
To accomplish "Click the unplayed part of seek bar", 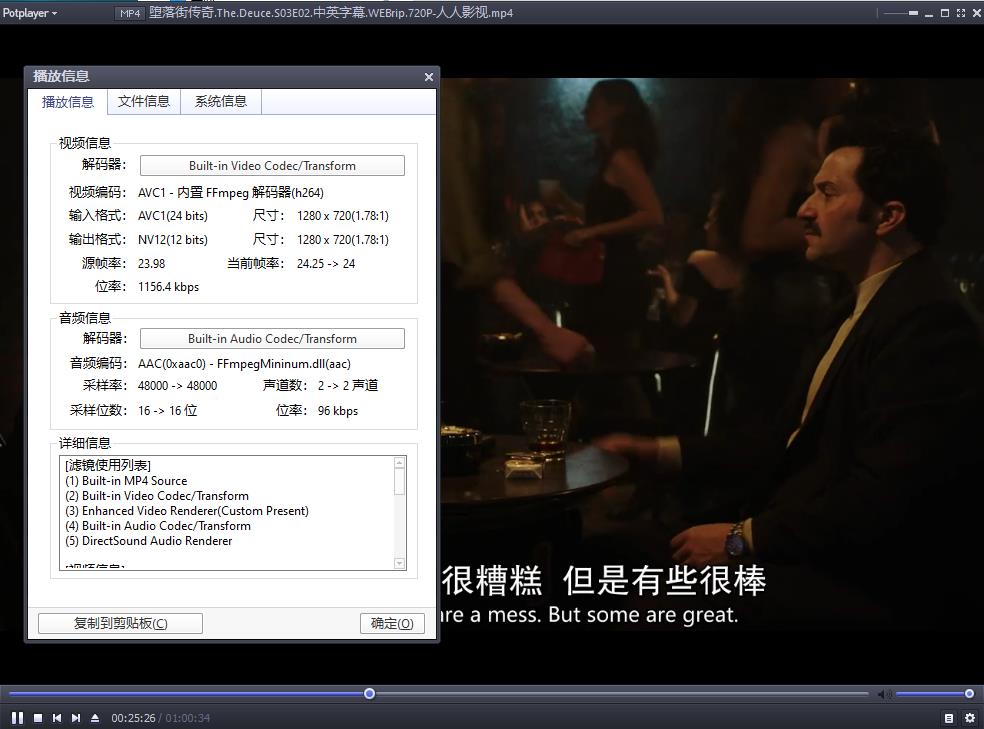I will 621,693.
